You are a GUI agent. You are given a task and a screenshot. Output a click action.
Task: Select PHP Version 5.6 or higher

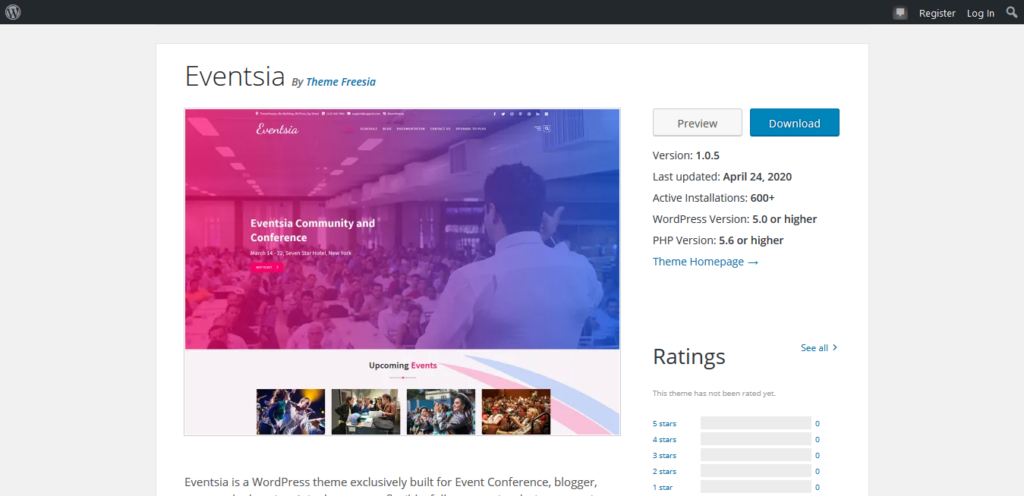(718, 240)
